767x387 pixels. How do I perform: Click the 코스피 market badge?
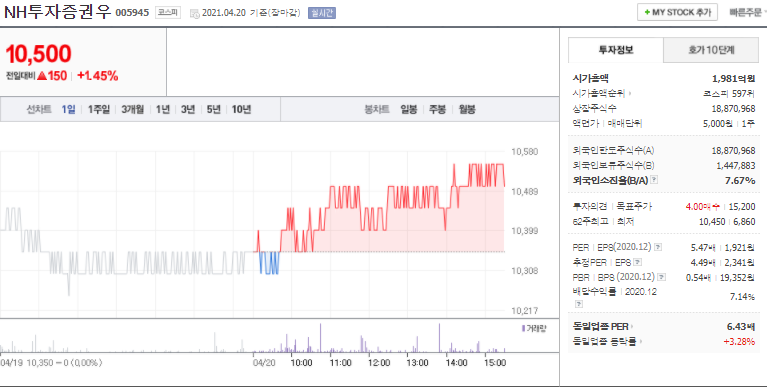pos(168,13)
